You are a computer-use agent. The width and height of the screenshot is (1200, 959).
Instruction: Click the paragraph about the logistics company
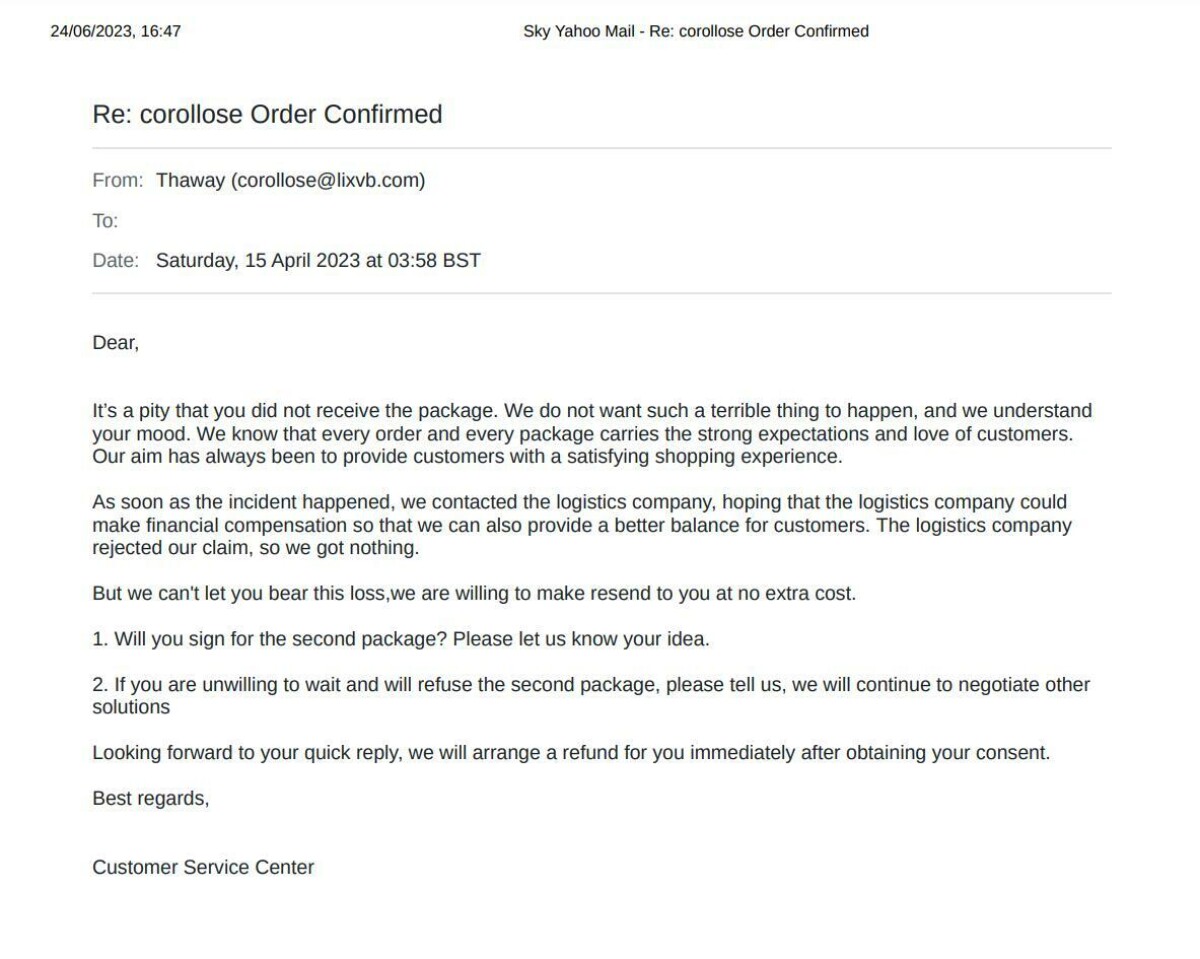tap(580, 525)
